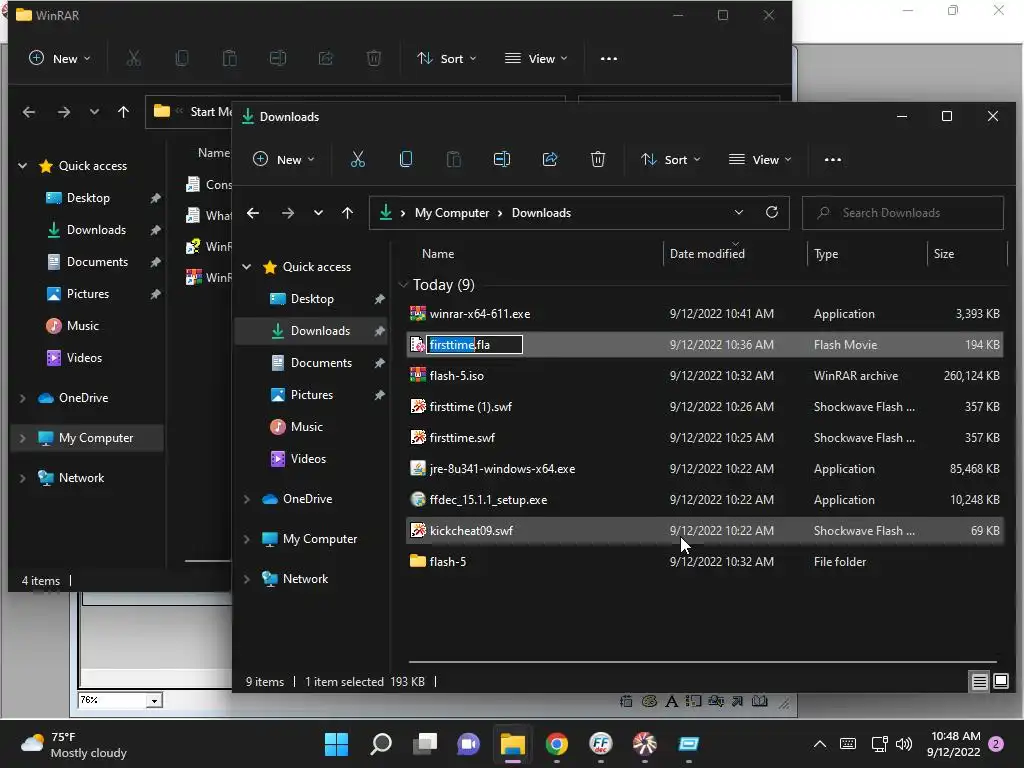Refresh the Downloads folder listing

tap(772, 212)
